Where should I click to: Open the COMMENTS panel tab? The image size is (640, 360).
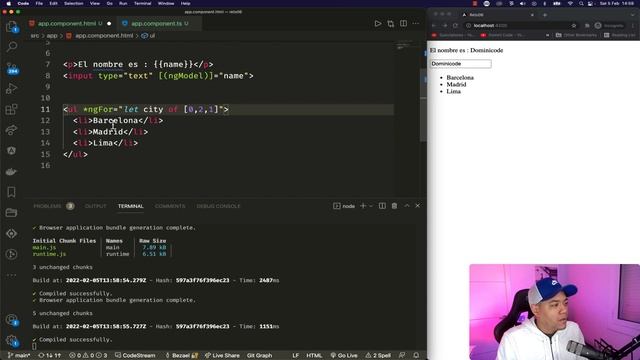coord(170,206)
